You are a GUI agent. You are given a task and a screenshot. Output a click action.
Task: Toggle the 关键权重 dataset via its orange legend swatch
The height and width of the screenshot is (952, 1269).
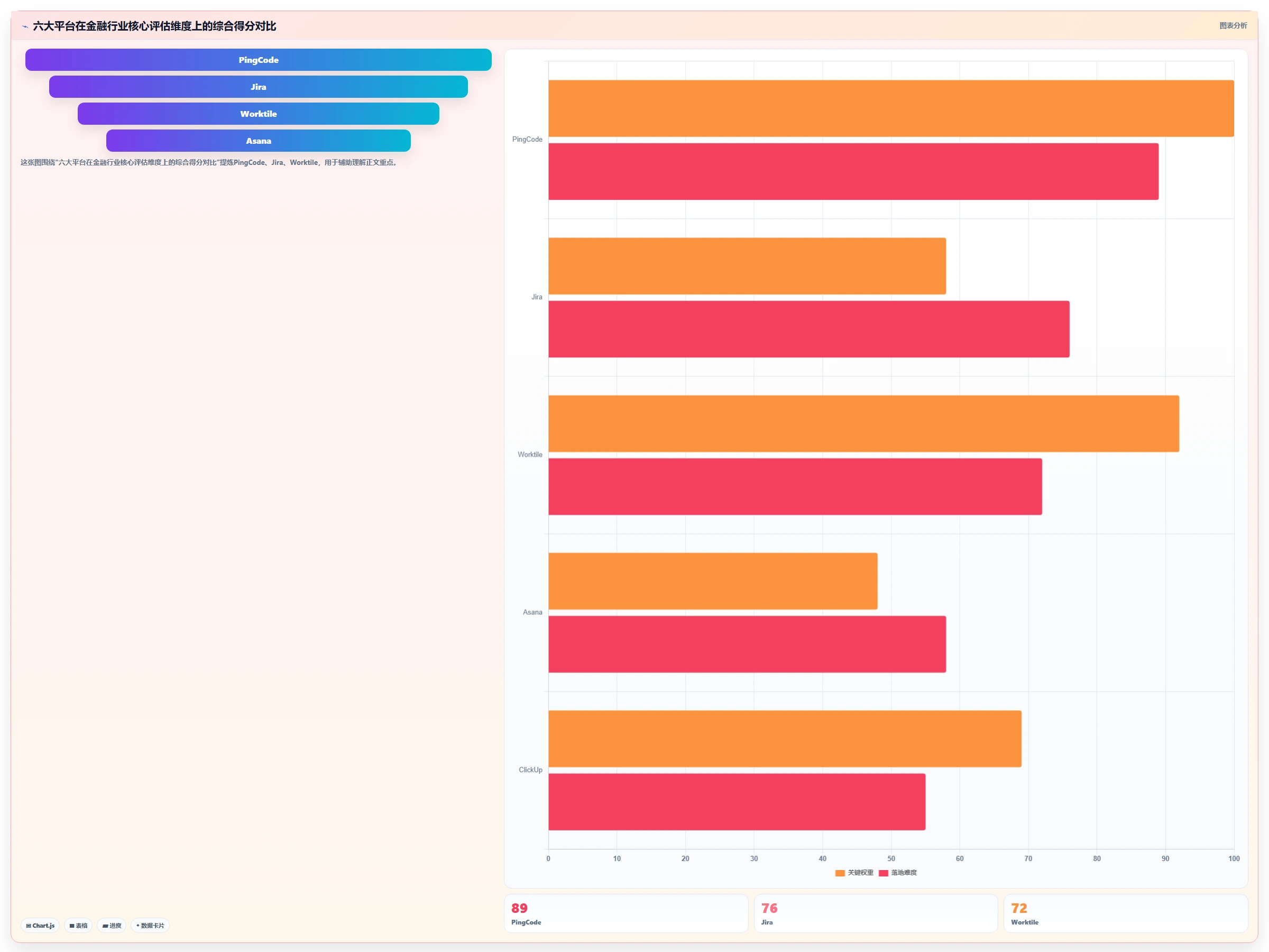(840, 873)
